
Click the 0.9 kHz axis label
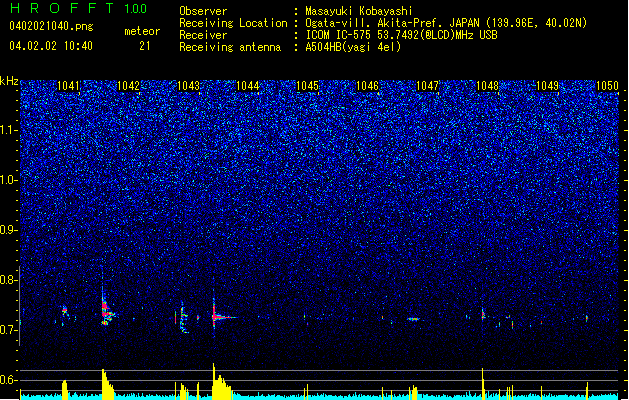click(x=8, y=230)
